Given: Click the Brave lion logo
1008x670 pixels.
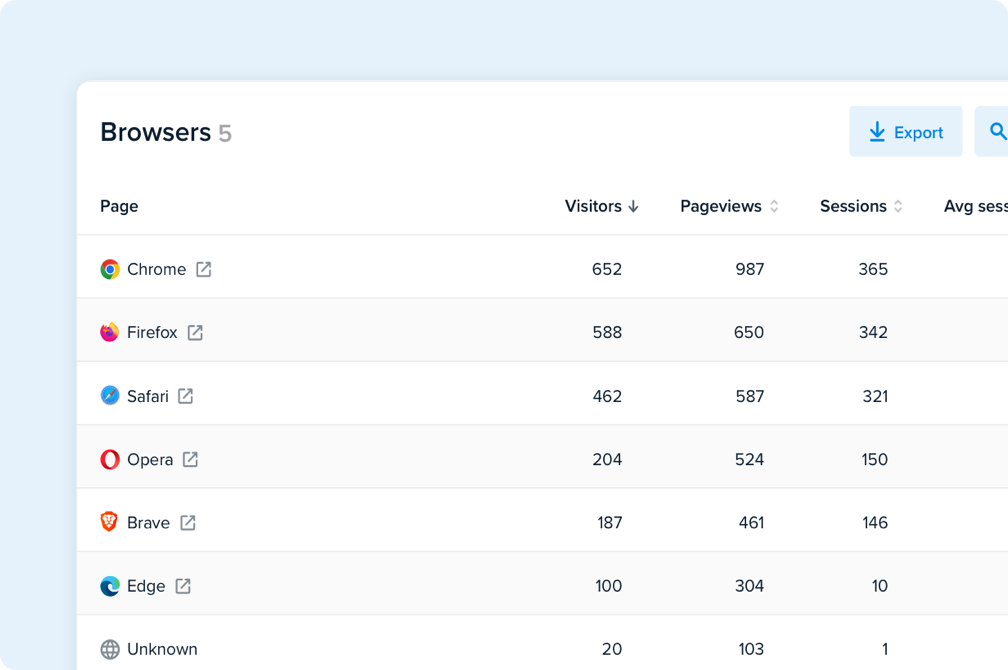Looking at the screenshot, I should pos(109,521).
